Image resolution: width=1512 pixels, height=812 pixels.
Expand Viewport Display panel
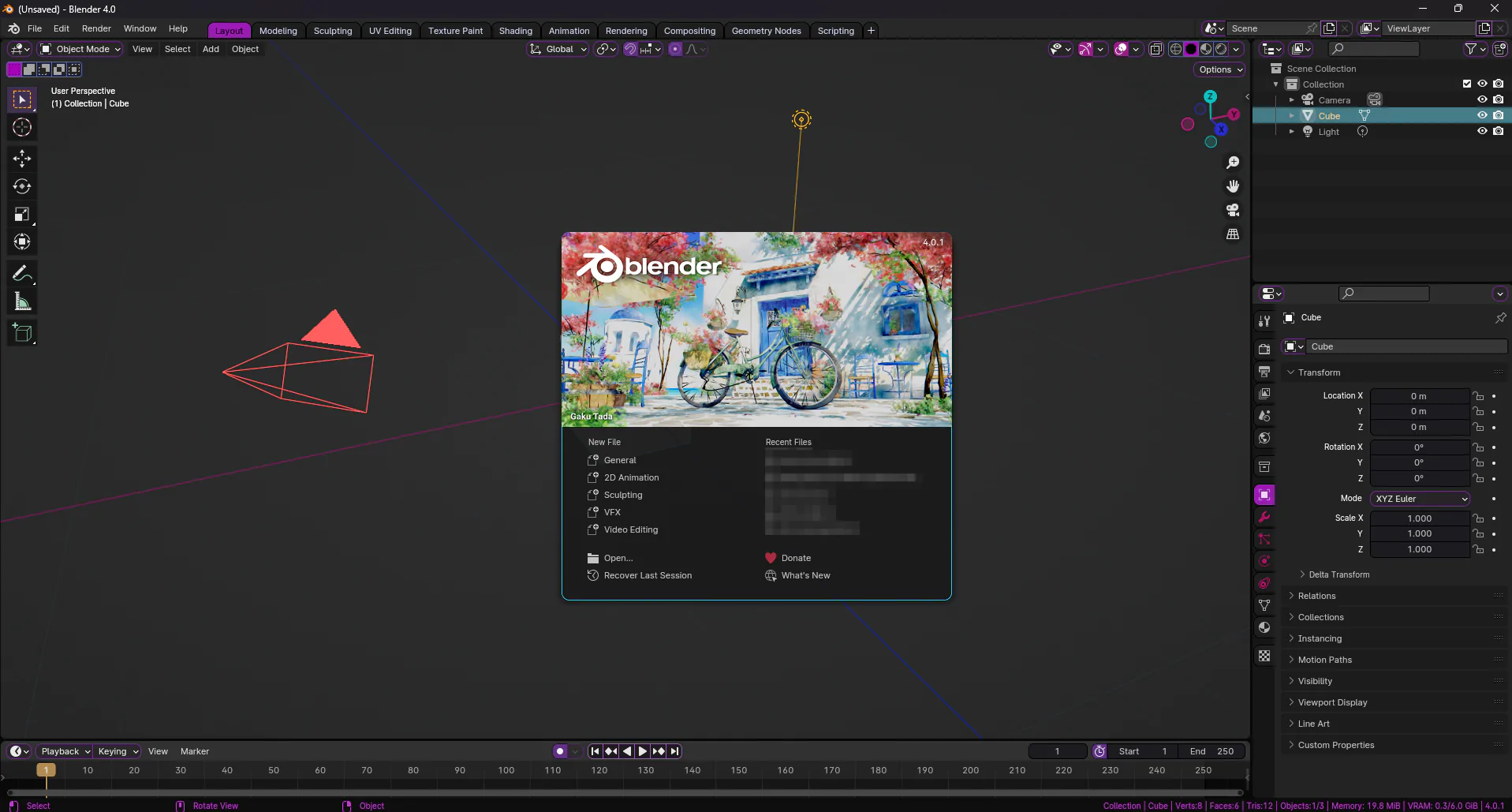point(1332,702)
